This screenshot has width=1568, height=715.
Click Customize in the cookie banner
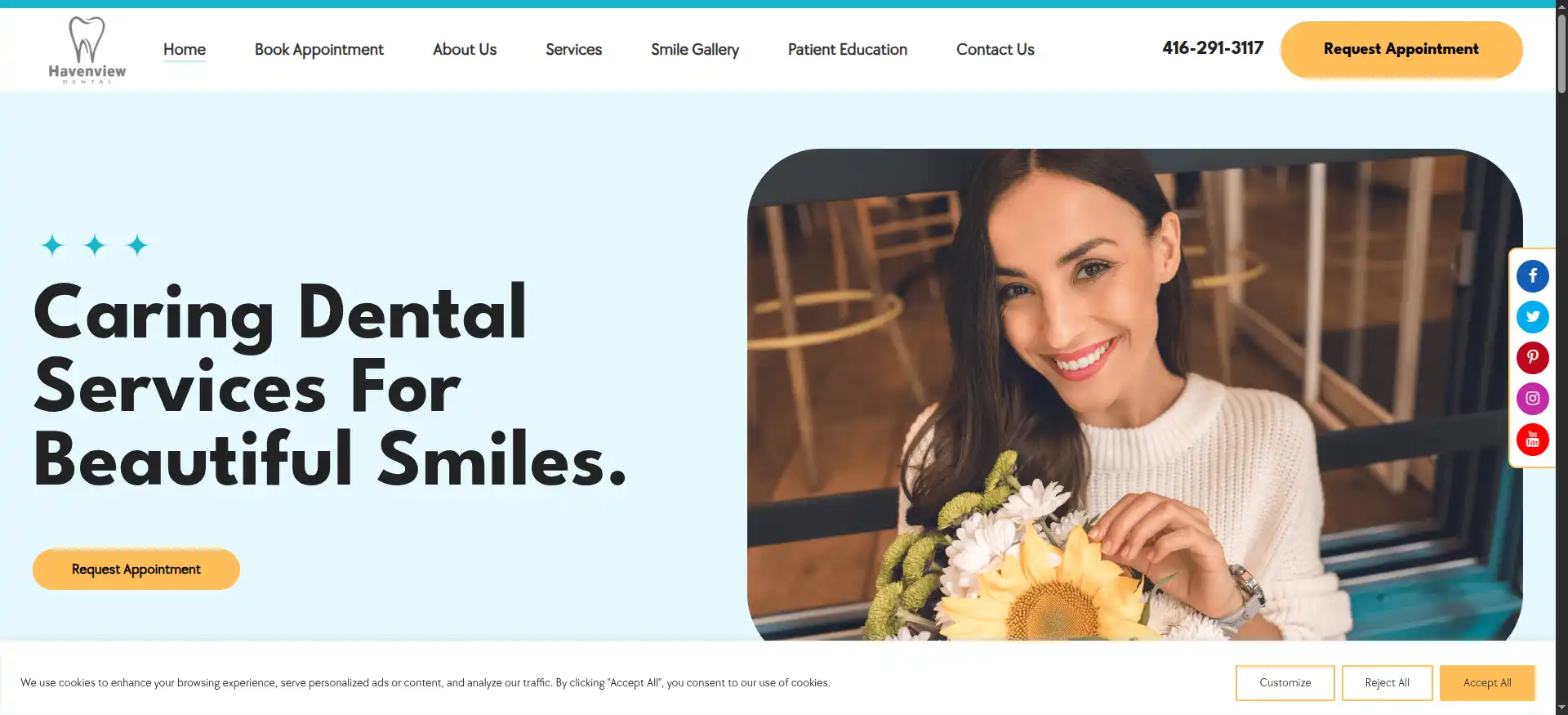point(1285,682)
